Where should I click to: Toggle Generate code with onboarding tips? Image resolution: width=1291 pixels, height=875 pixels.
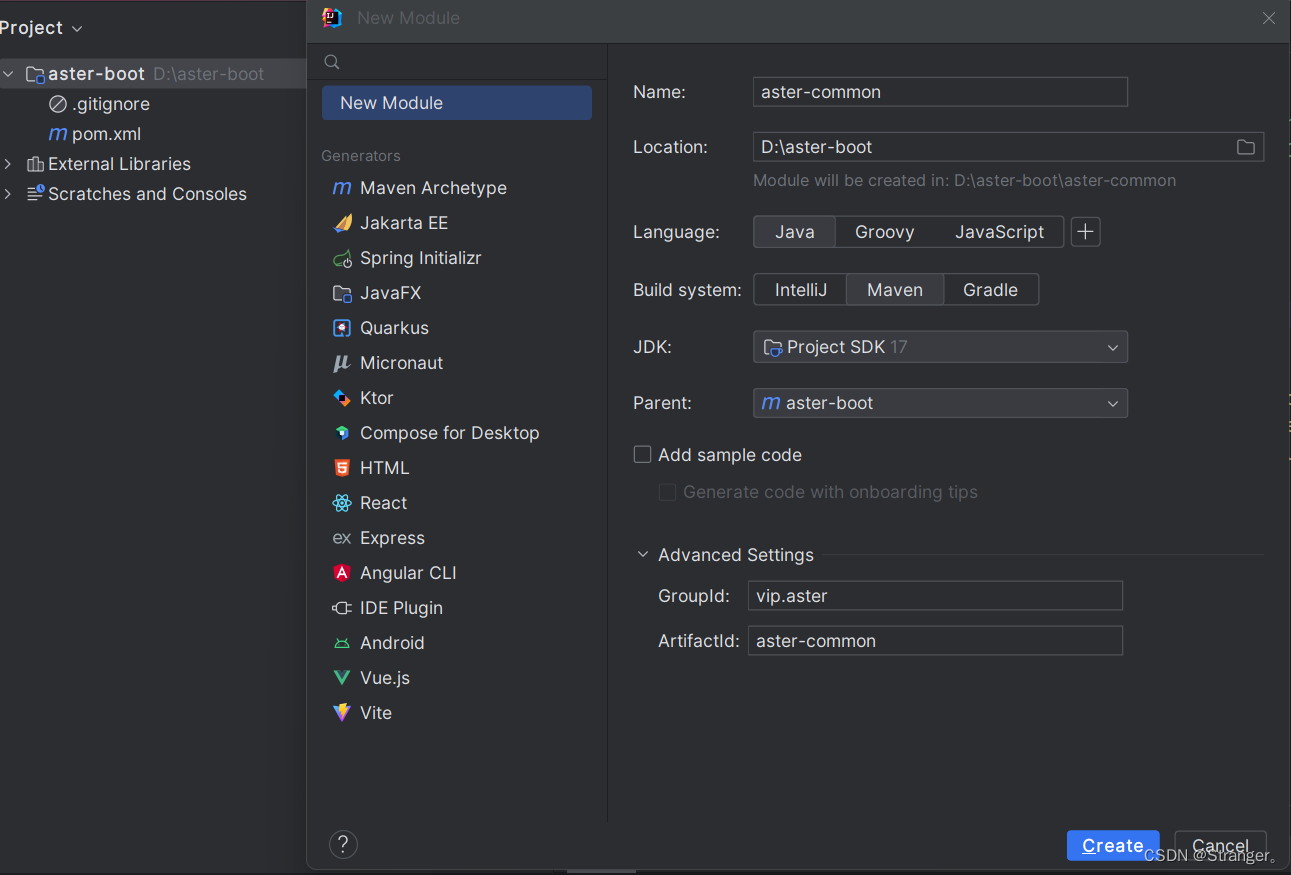pos(667,492)
